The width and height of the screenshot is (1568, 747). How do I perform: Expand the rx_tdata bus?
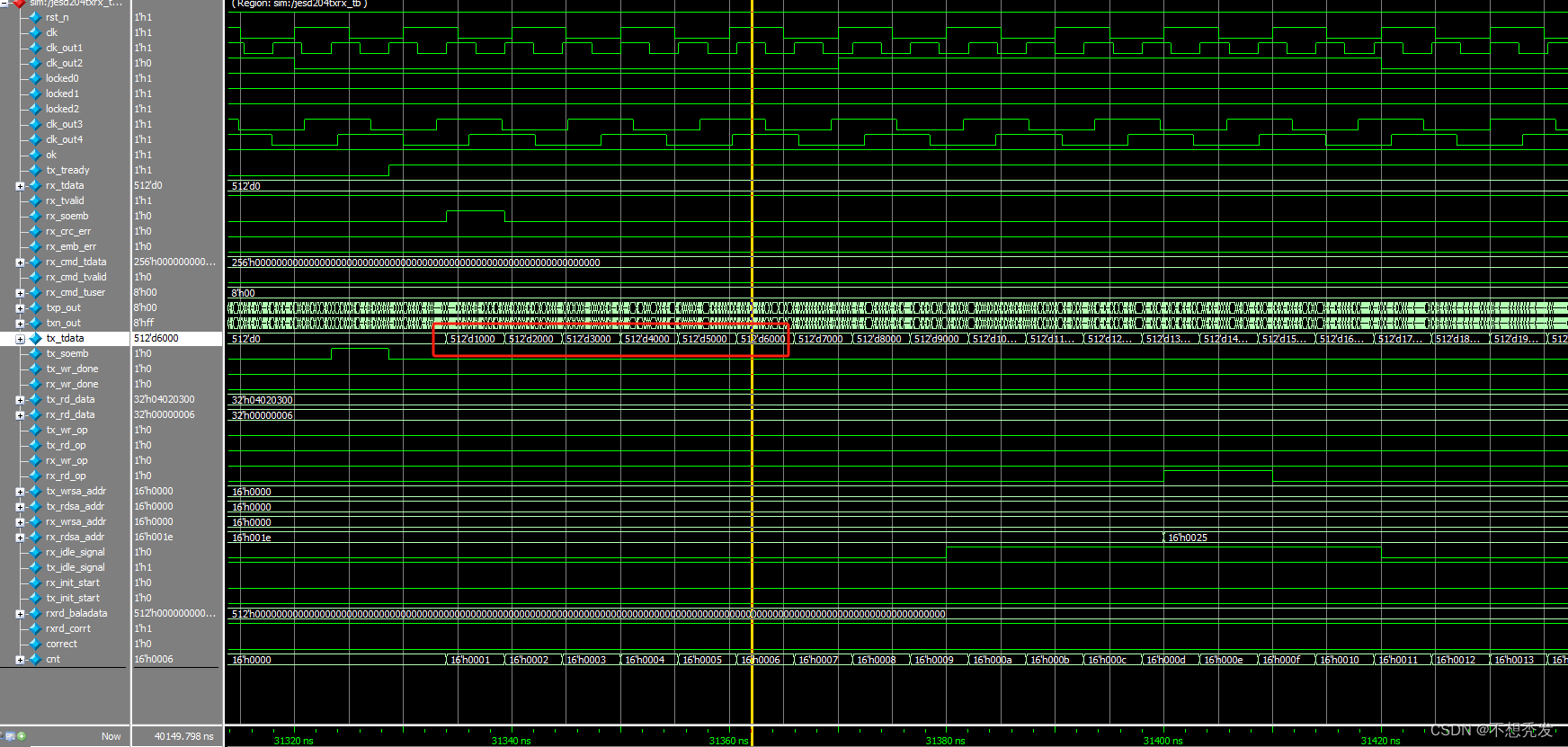[20, 186]
